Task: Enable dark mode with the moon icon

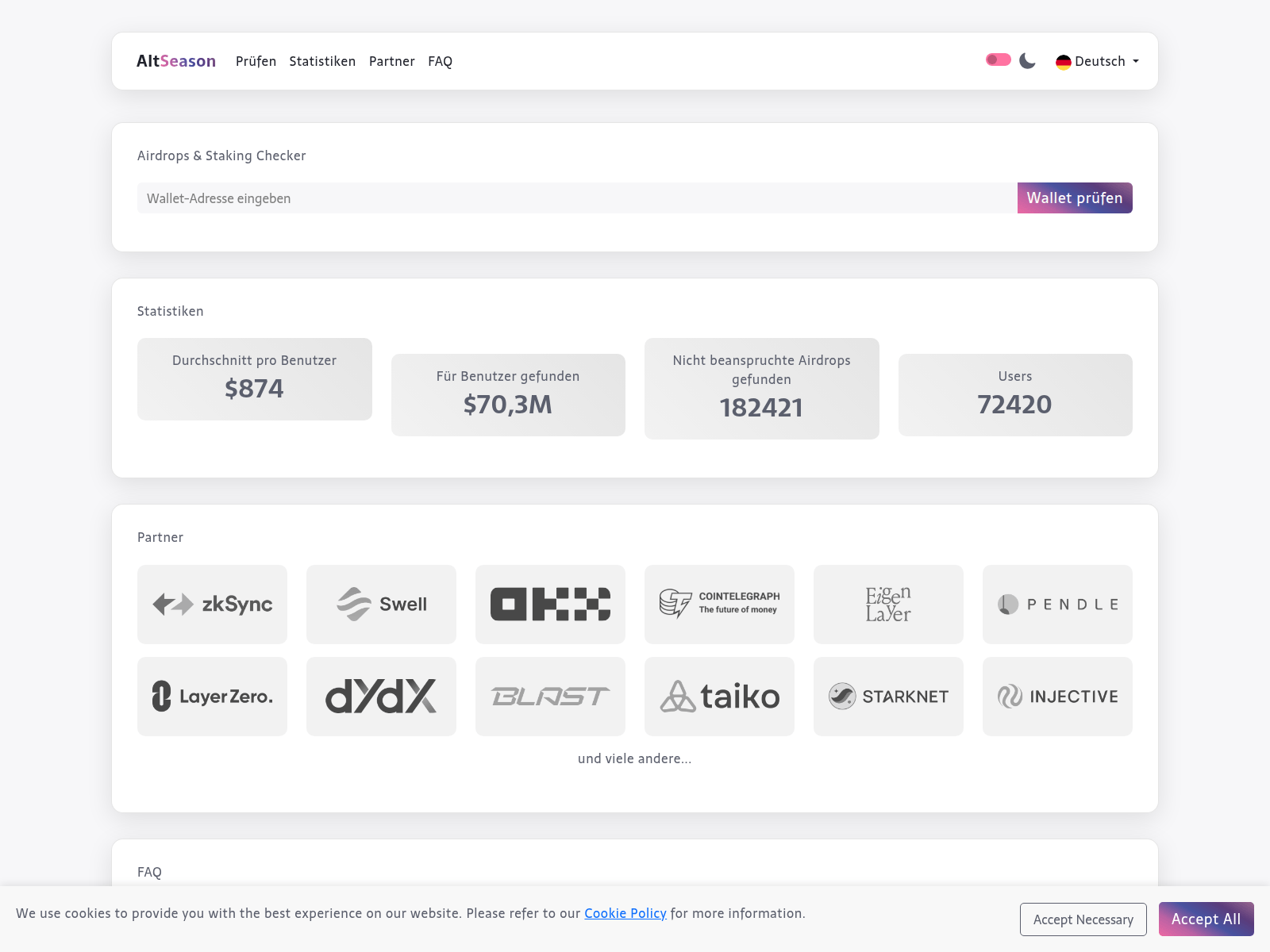Action: [1027, 60]
